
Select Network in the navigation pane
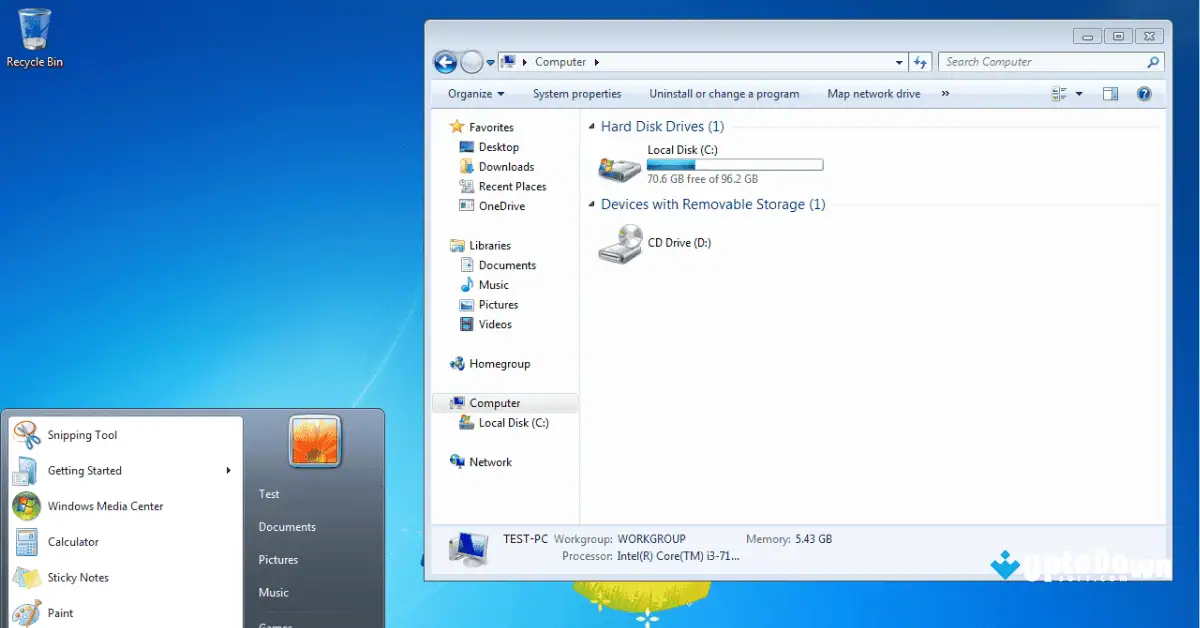click(489, 461)
